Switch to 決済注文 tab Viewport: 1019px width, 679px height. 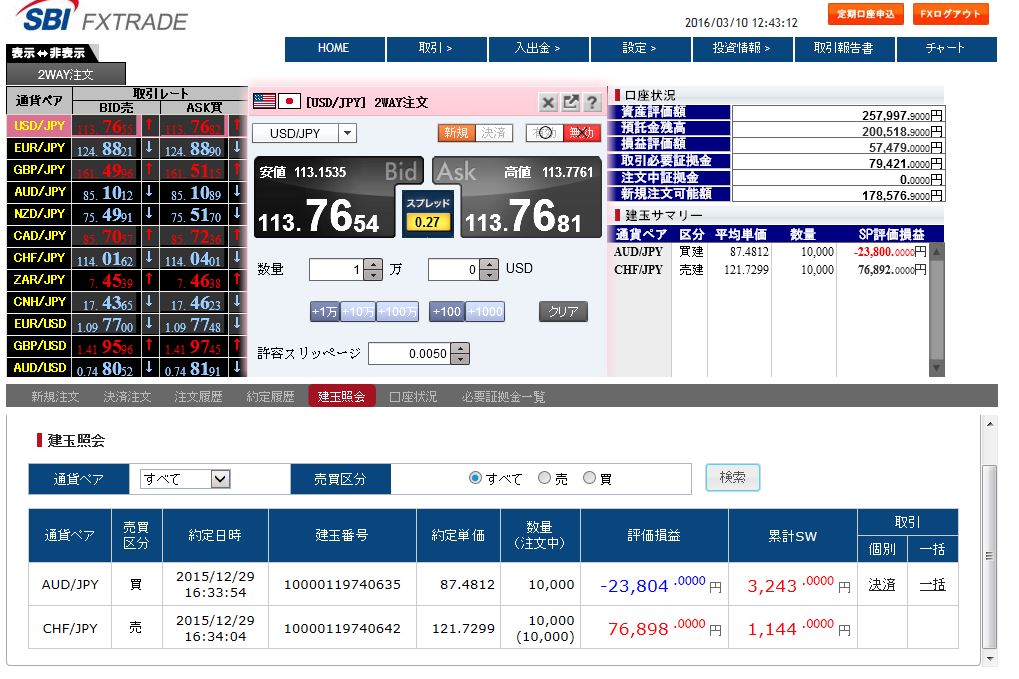coord(127,396)
